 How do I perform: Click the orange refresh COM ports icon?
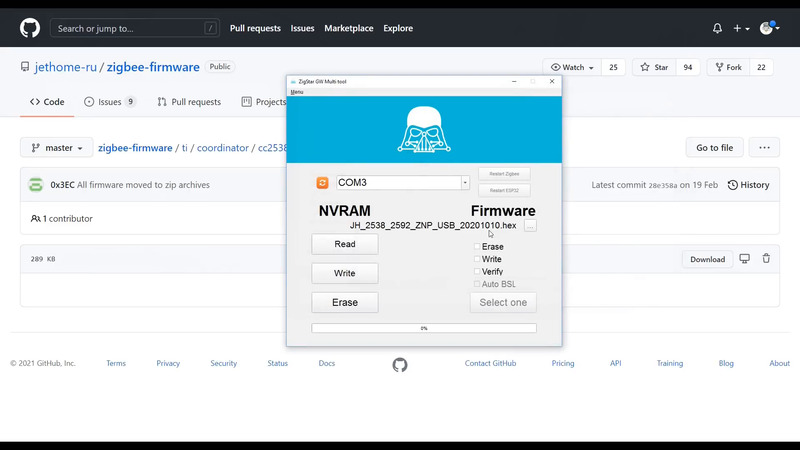(x=323, y=183)
